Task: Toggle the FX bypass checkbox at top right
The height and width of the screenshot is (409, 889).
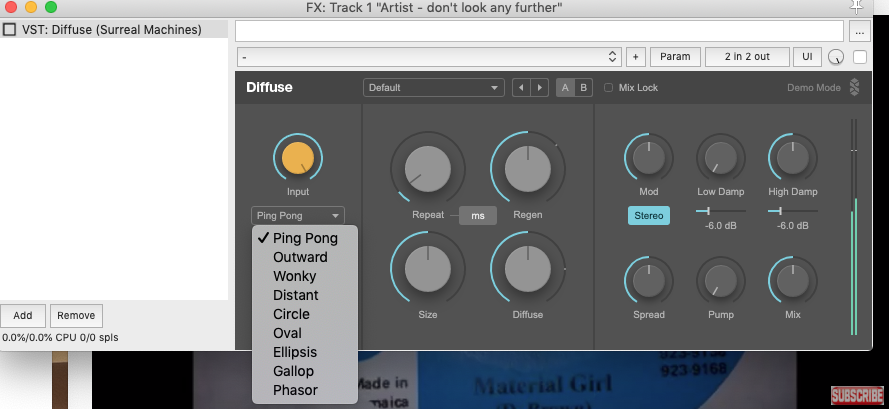Action: pyautogui.click(x=860, y=57)
